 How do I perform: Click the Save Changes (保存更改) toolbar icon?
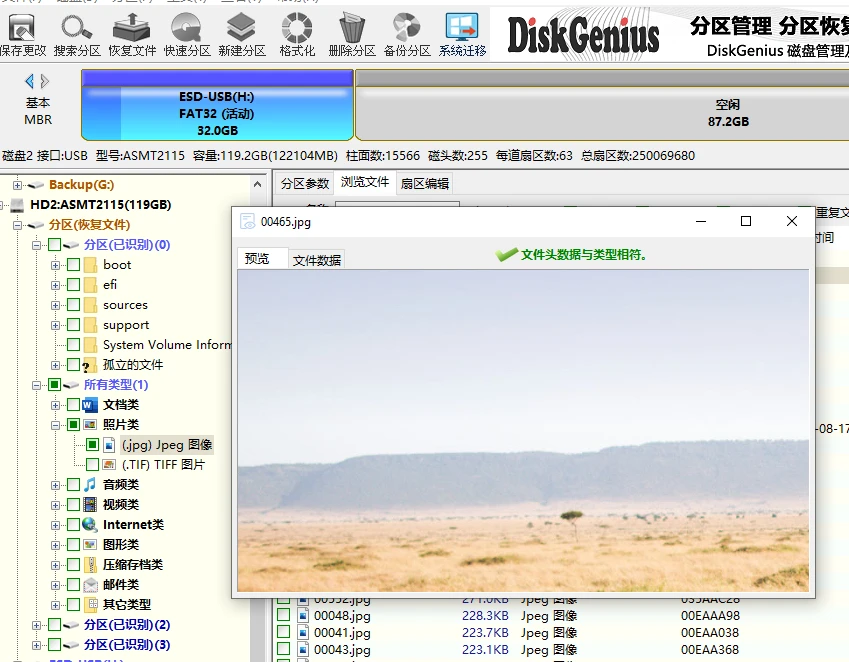coord(22,35)
